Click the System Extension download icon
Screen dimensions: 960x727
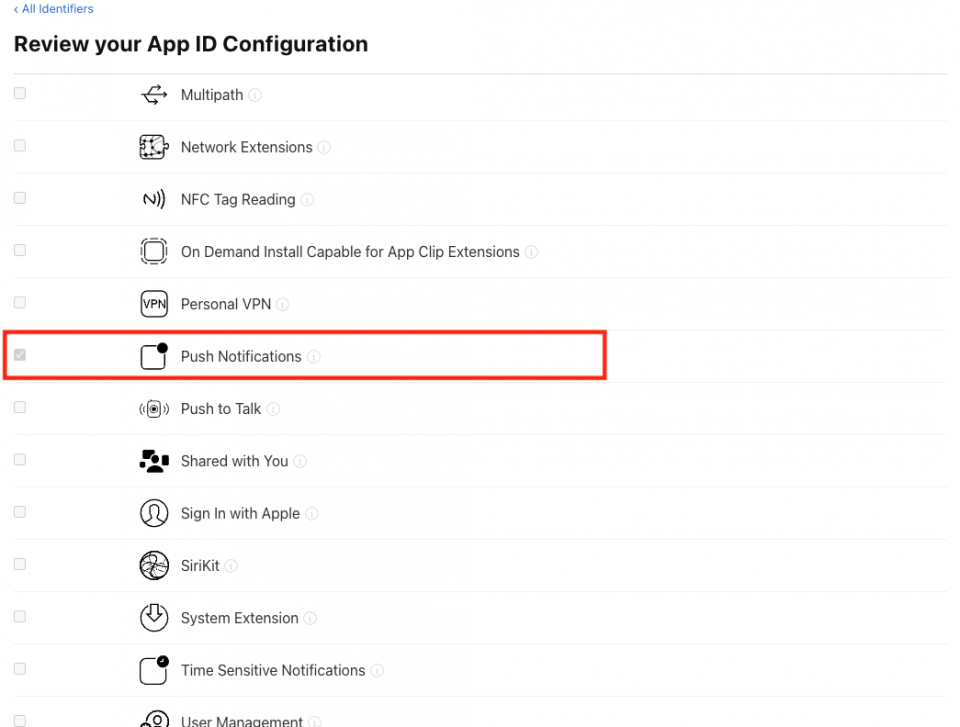153,618
